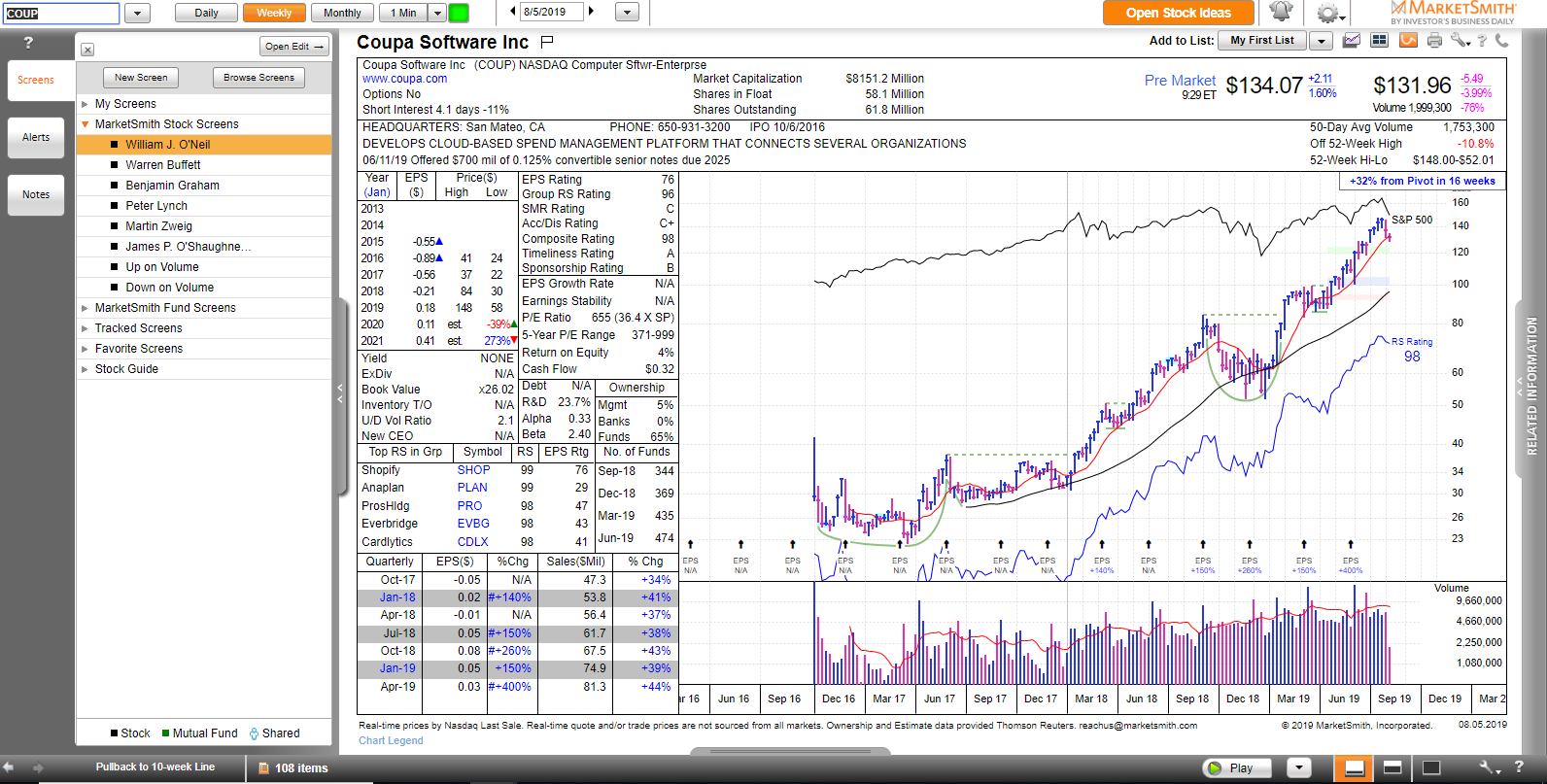
Task: Open the chart view icon
Action: pyautogui.click(x=1352, y=41)
